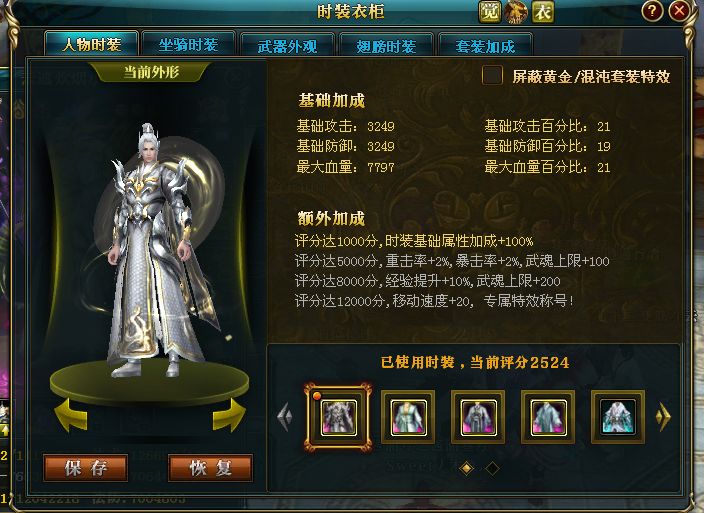The image size is (704, 513).
Task: Switch to second page indicator diamond
Action: (x=493, y=468)
